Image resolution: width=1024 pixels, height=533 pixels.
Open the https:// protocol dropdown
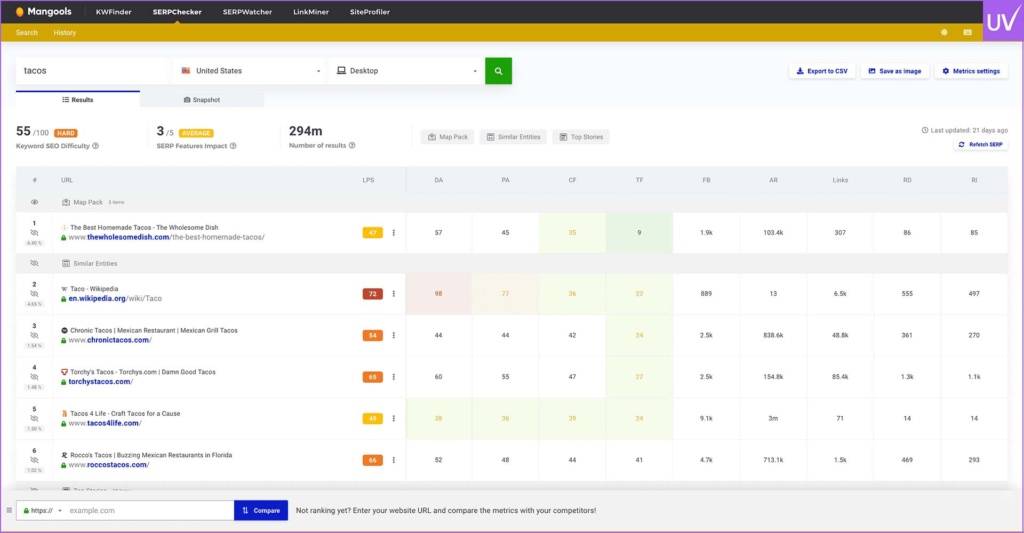coord(40,510)
